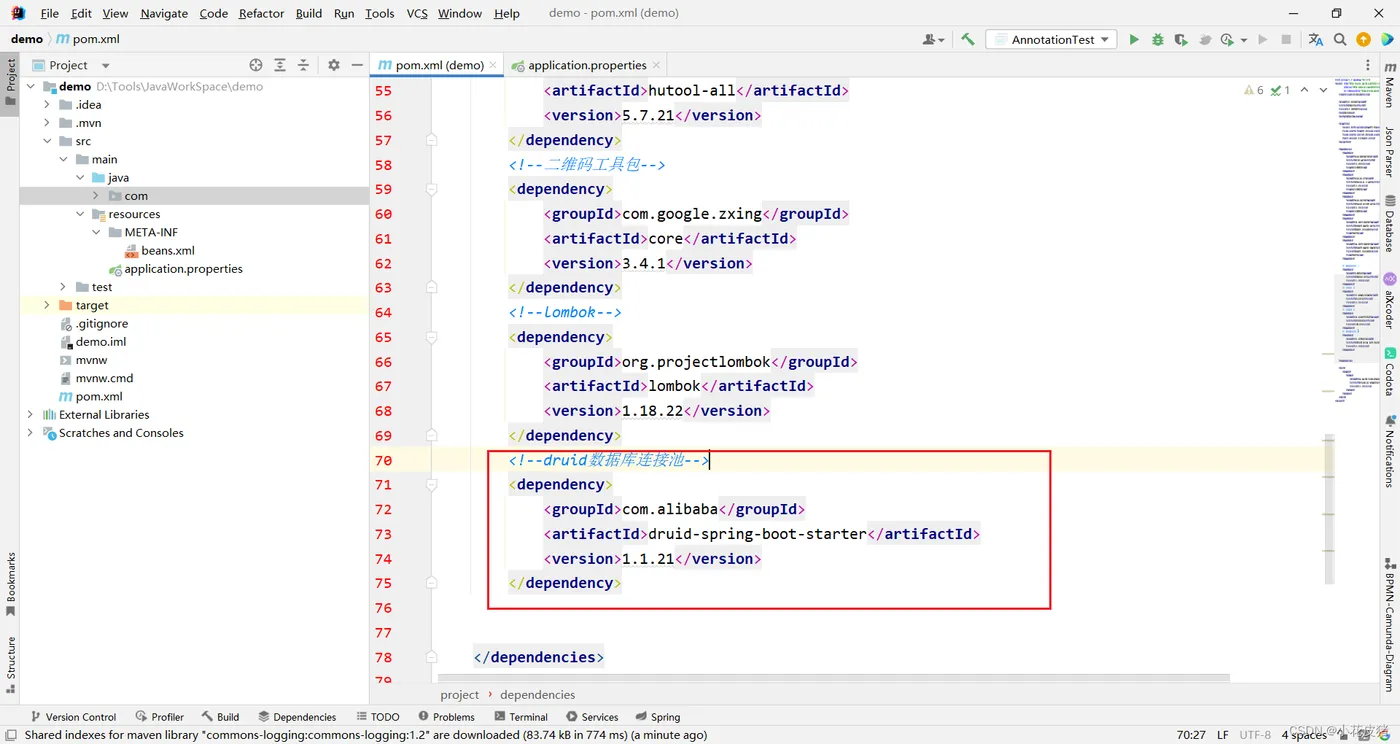Screen dimensions: 1400x744
Task: Open Project panel gear settings
Action: tap(334, 65)
